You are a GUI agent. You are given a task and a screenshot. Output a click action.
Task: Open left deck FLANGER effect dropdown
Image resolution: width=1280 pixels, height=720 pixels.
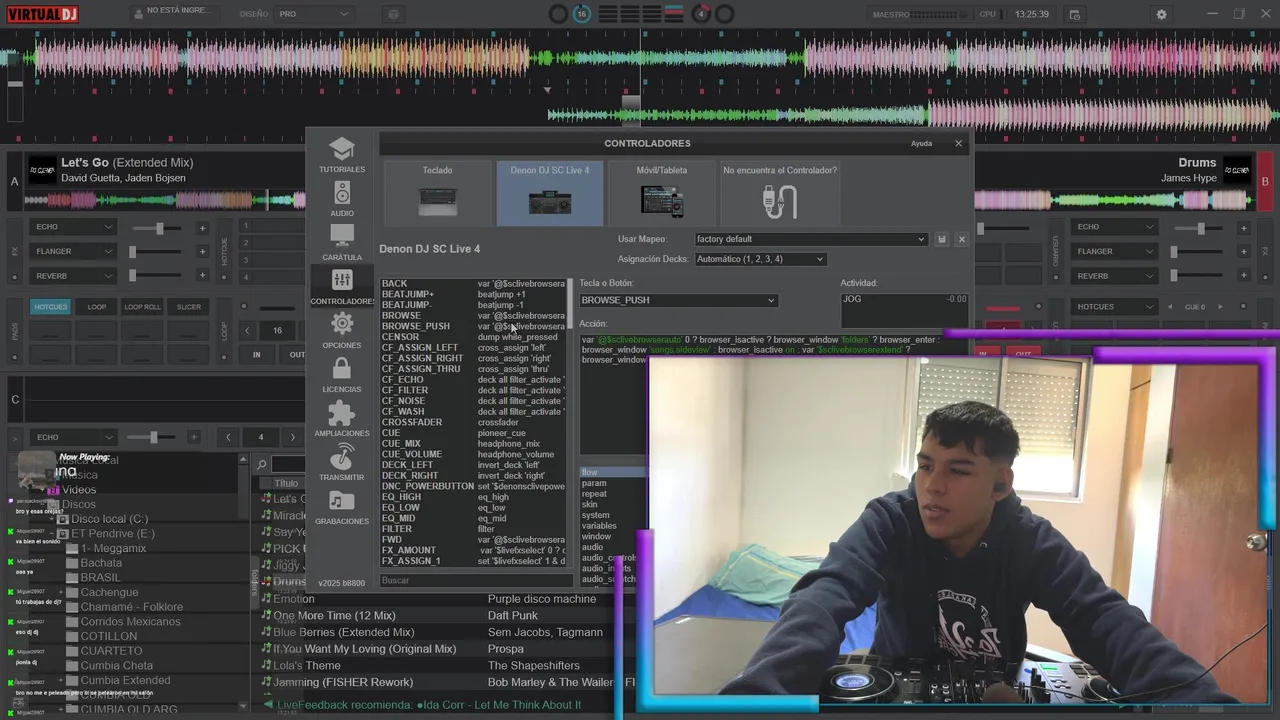click(x=73, y=251)
